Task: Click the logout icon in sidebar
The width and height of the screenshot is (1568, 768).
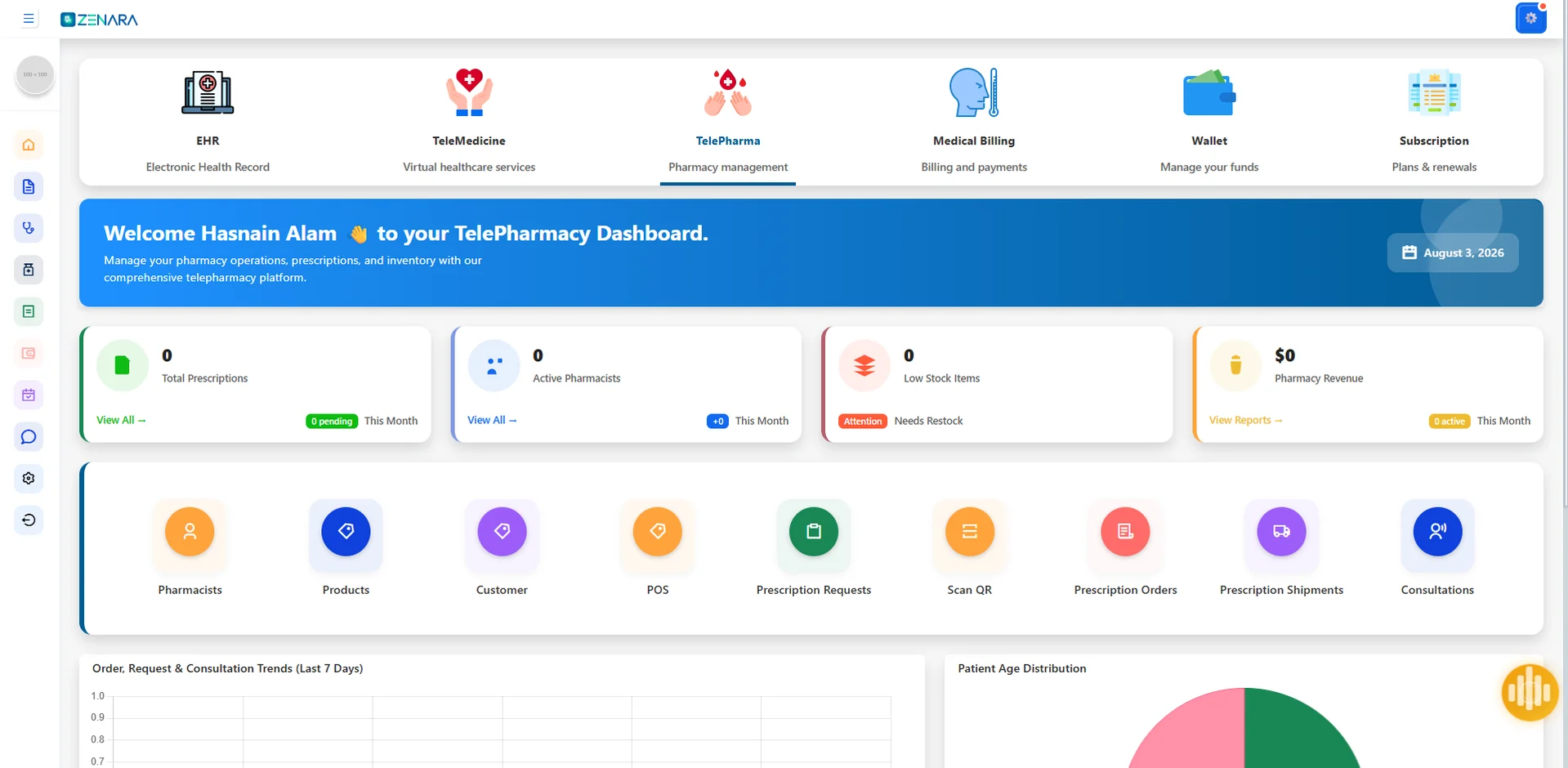Action: click(x=29, y=520)
